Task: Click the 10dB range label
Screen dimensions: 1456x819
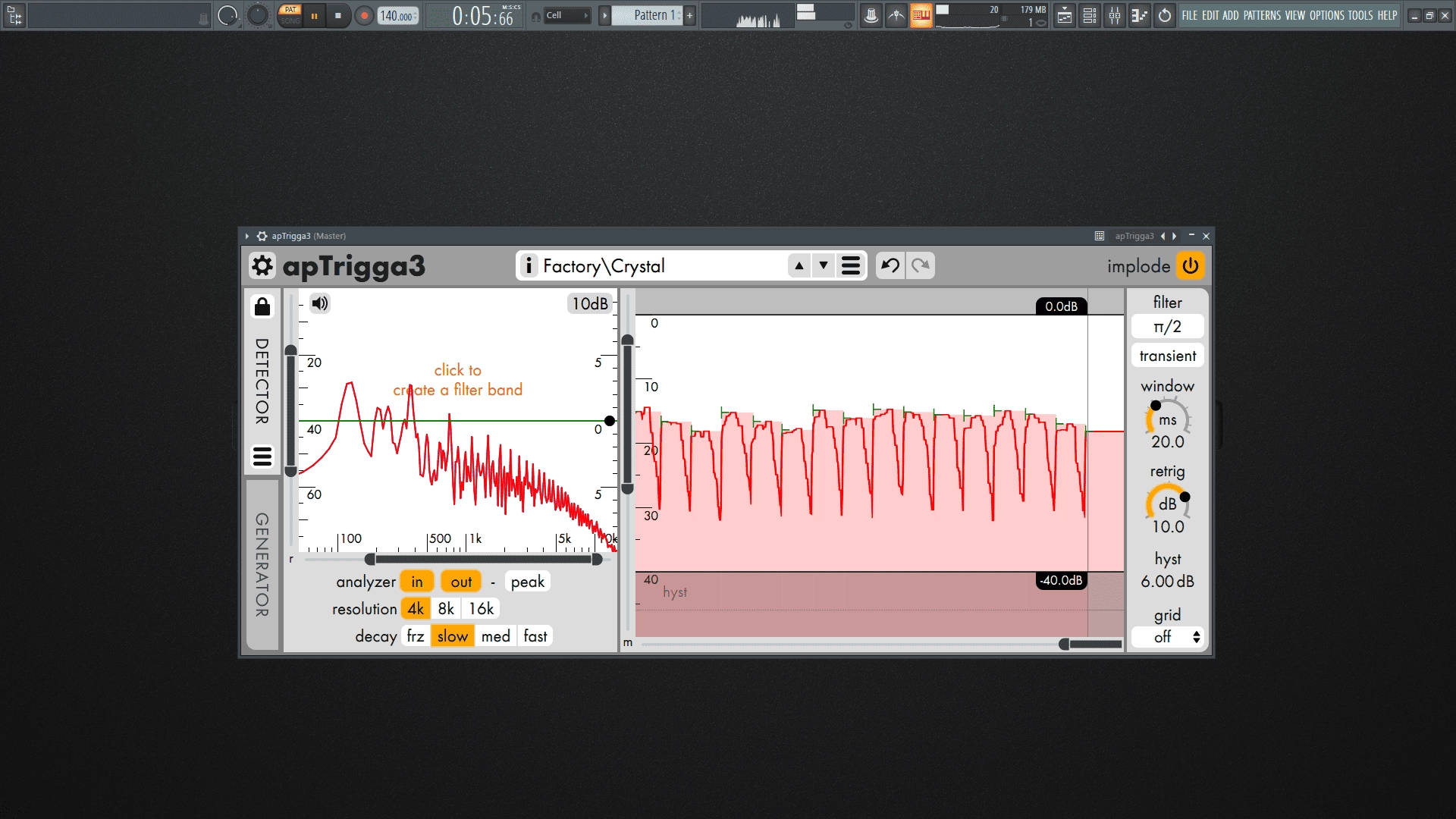Action: 590,303
